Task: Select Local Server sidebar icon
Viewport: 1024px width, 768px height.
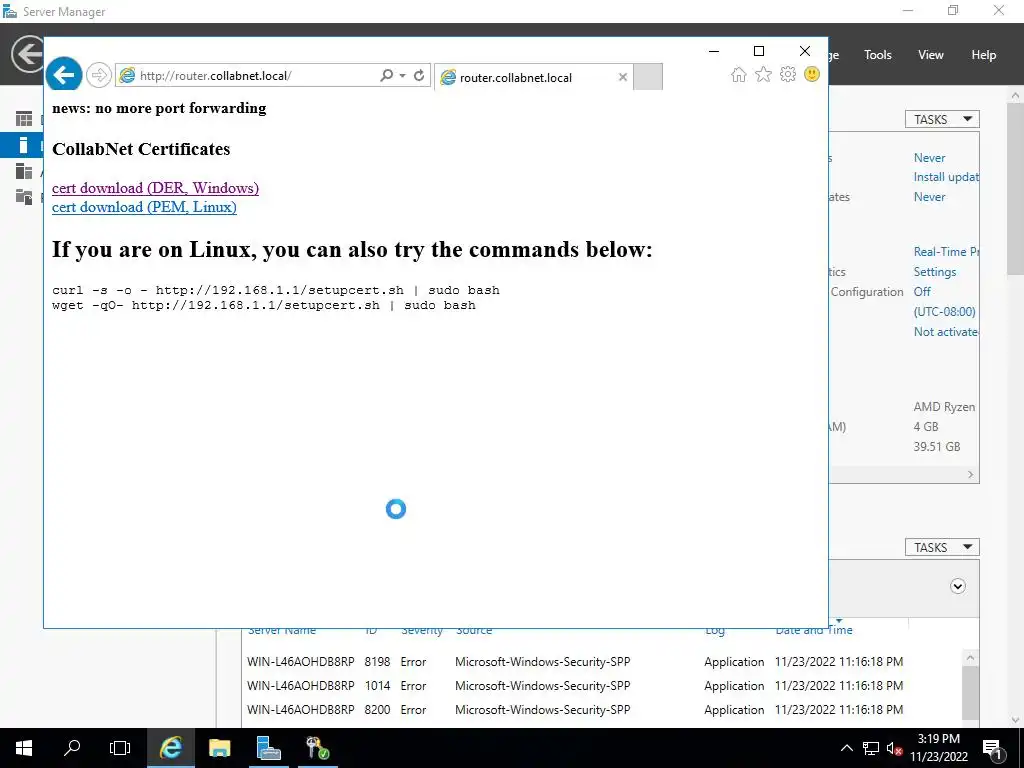Action: coord(24,145)
